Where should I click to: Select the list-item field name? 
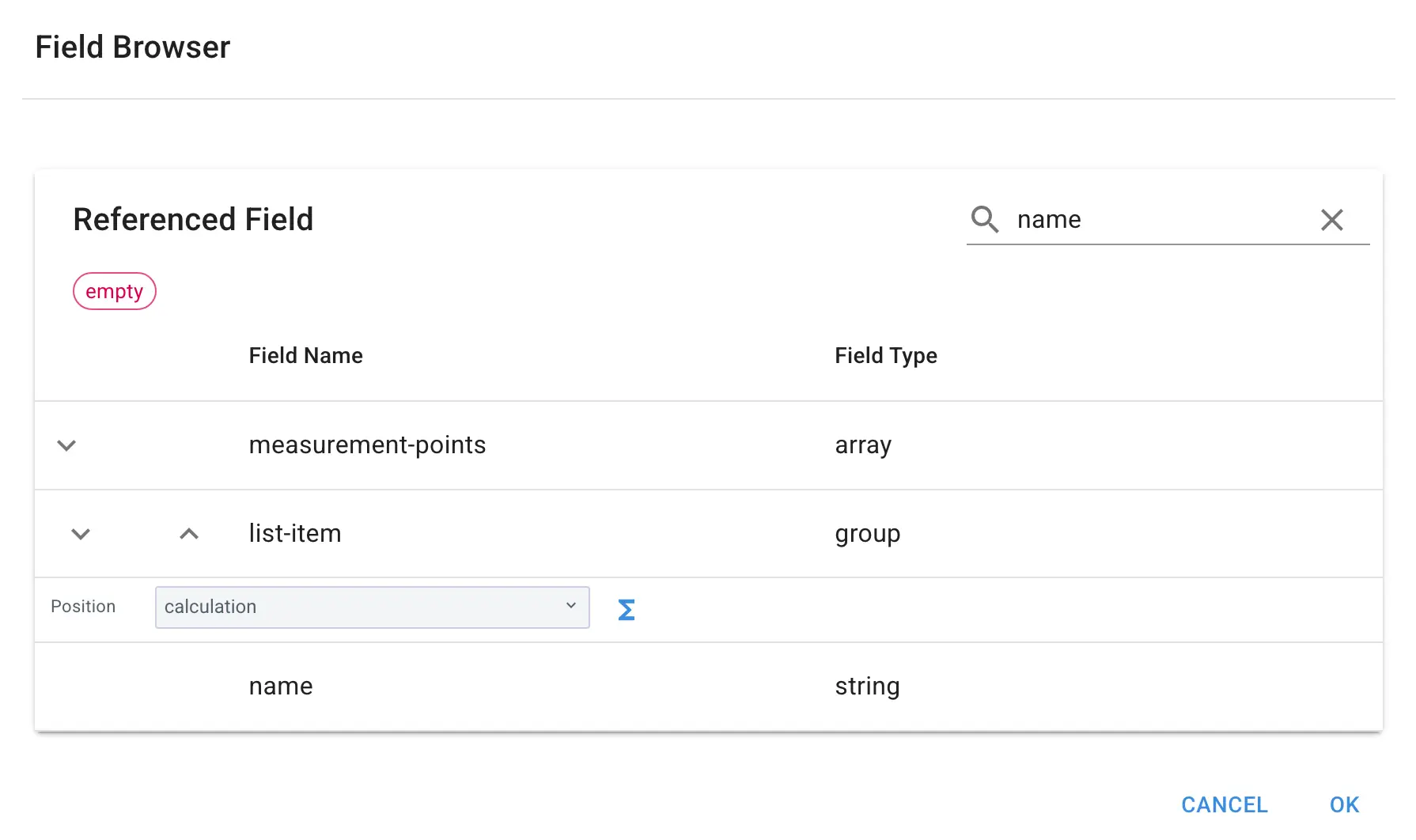[295, 534]
